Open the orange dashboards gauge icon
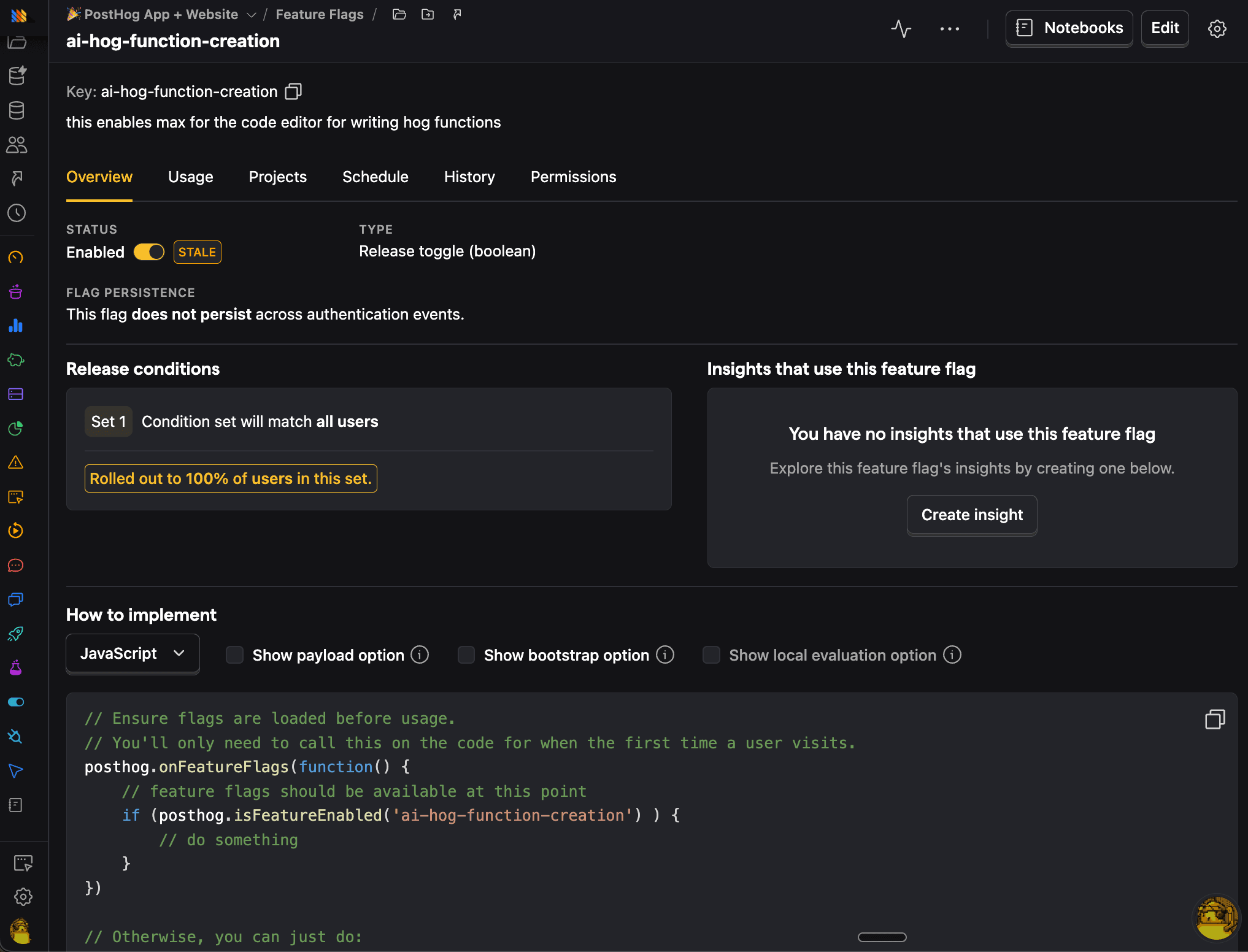The height and width of the screenshot is (952, 1248). 16,257
